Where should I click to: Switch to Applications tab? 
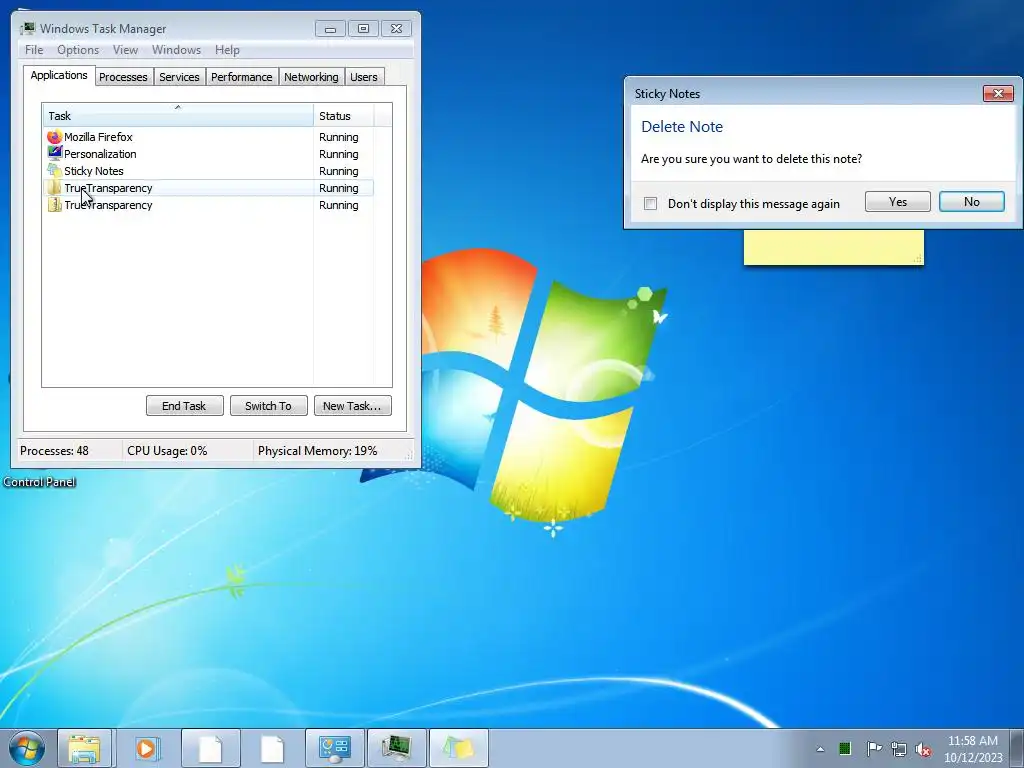coord(59,75)
